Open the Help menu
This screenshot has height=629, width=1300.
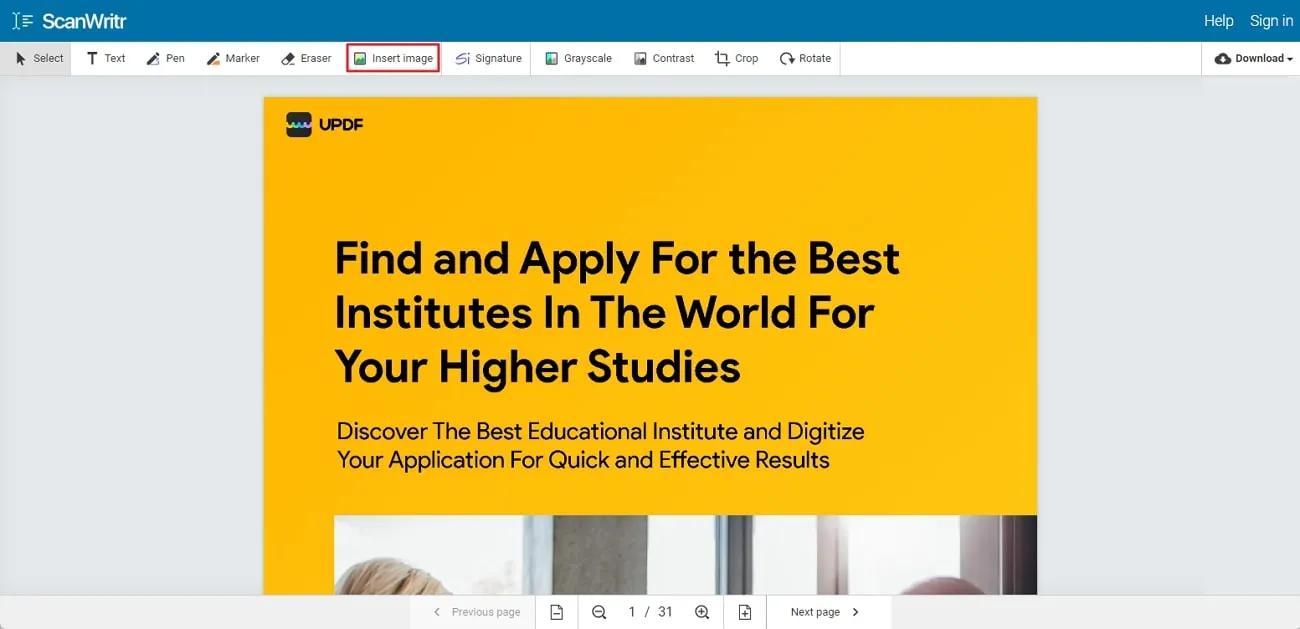pyautogui.click(x=1218, y=20)
